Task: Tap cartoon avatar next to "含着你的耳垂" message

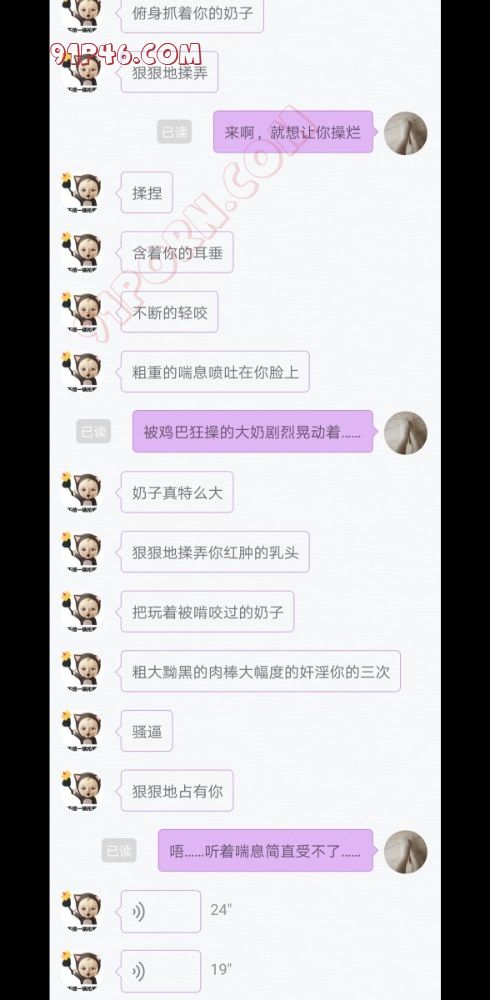Action: 81,253
